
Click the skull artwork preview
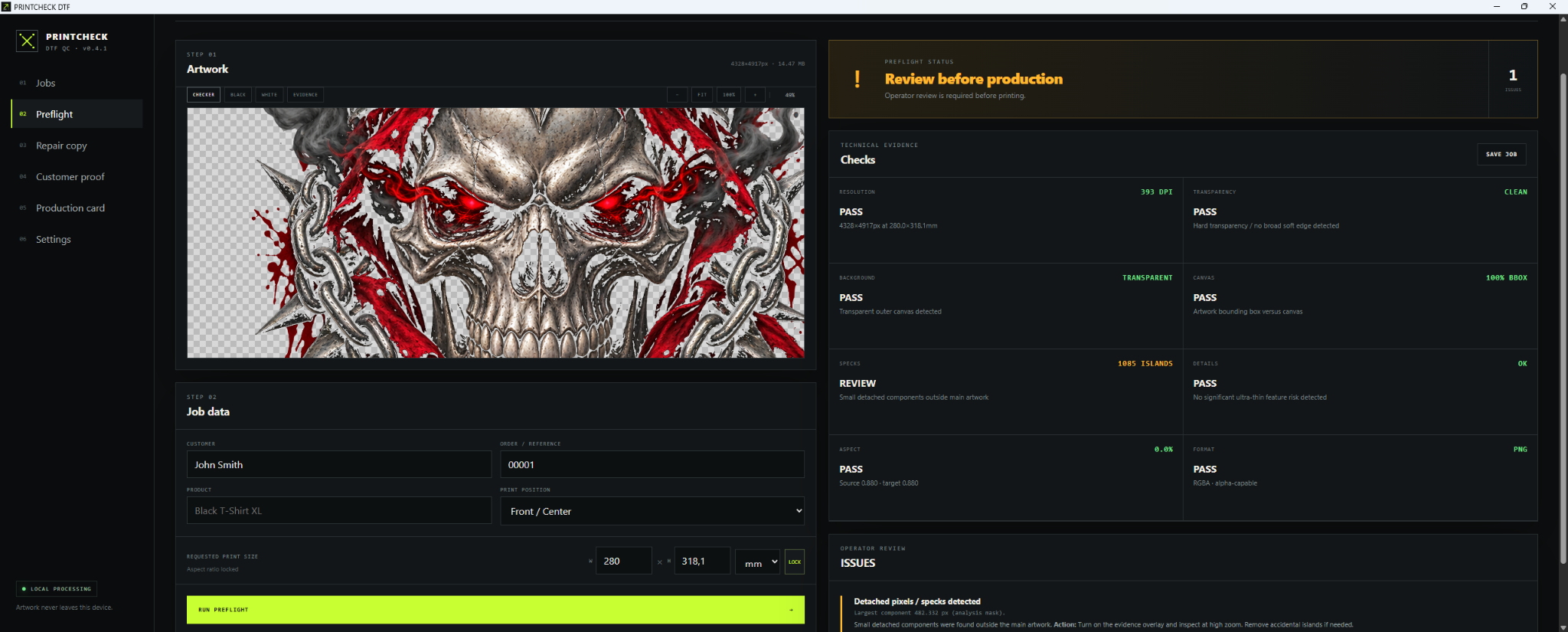tap(495, 233)
